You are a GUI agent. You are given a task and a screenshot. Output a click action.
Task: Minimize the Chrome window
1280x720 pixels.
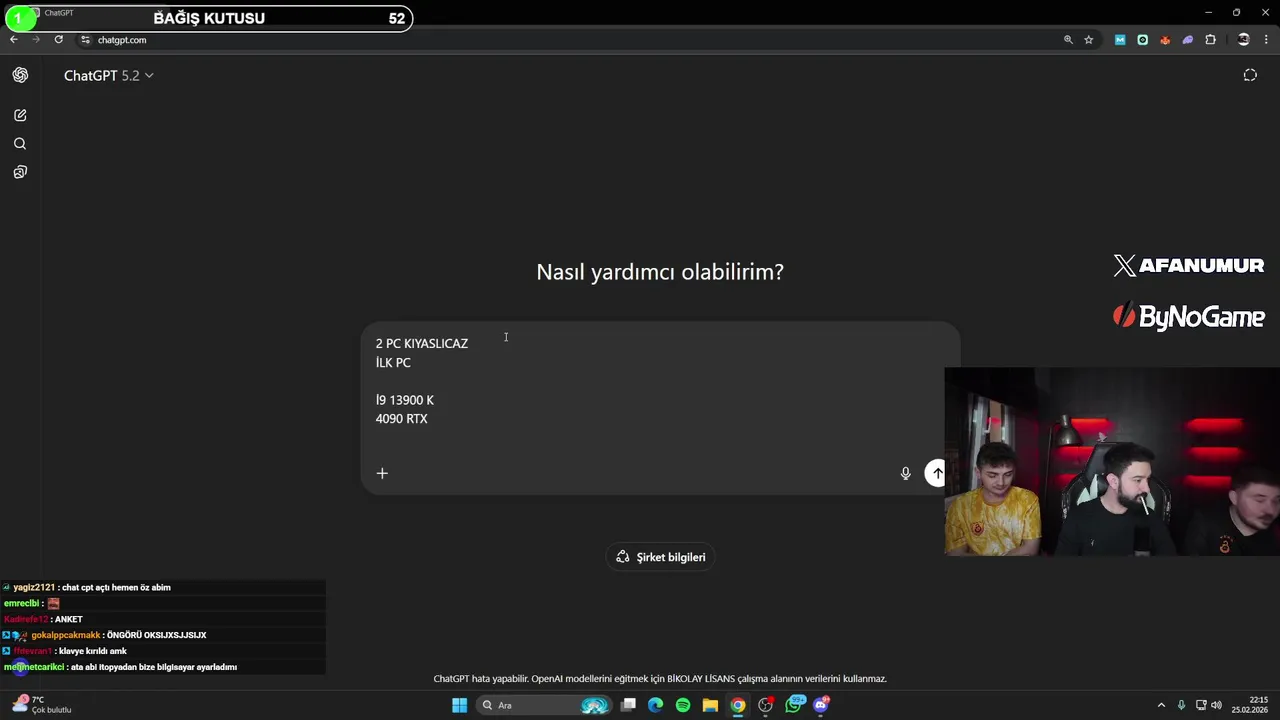click(1208, 12)
